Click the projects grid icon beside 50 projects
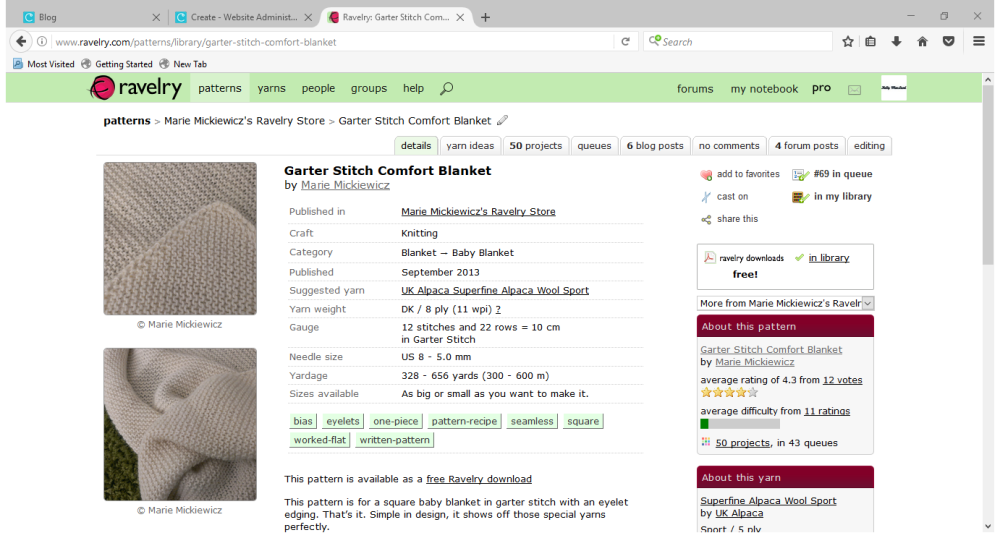1000x538 pixels. [705, 442]
